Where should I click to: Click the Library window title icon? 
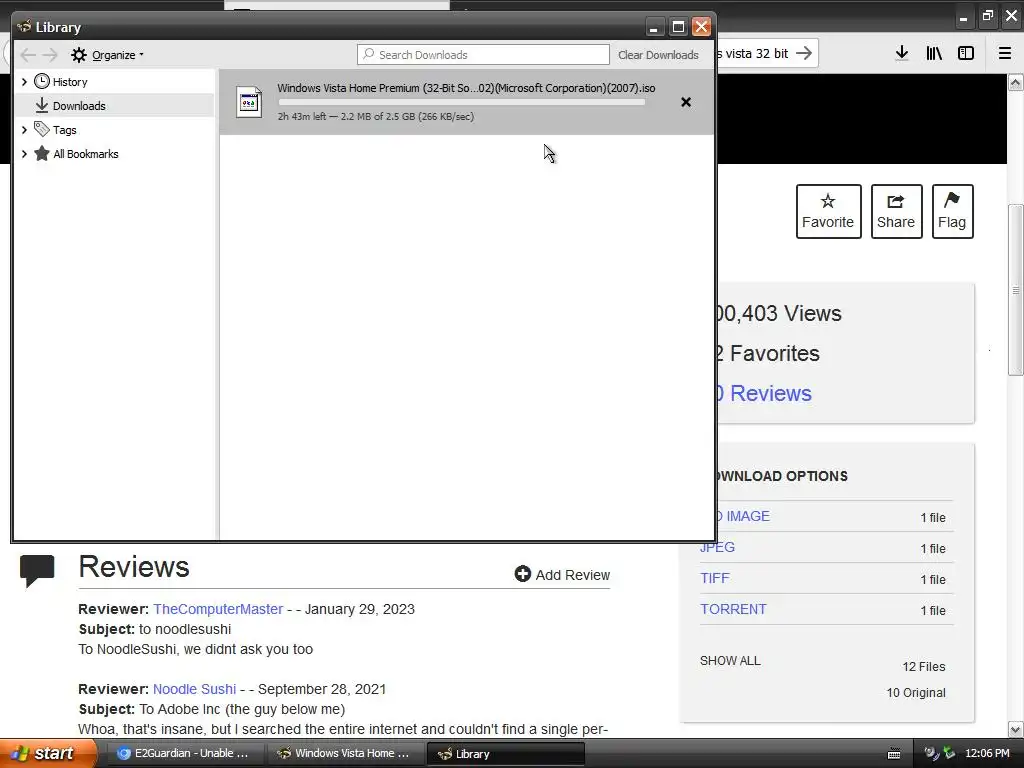[x=24, y=27]
